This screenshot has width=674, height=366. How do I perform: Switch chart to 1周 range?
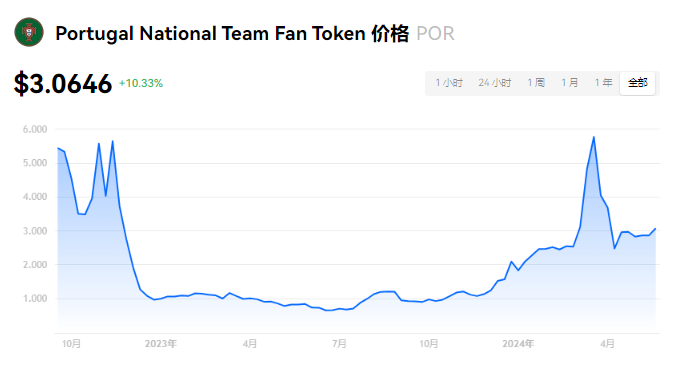point(536,83)
